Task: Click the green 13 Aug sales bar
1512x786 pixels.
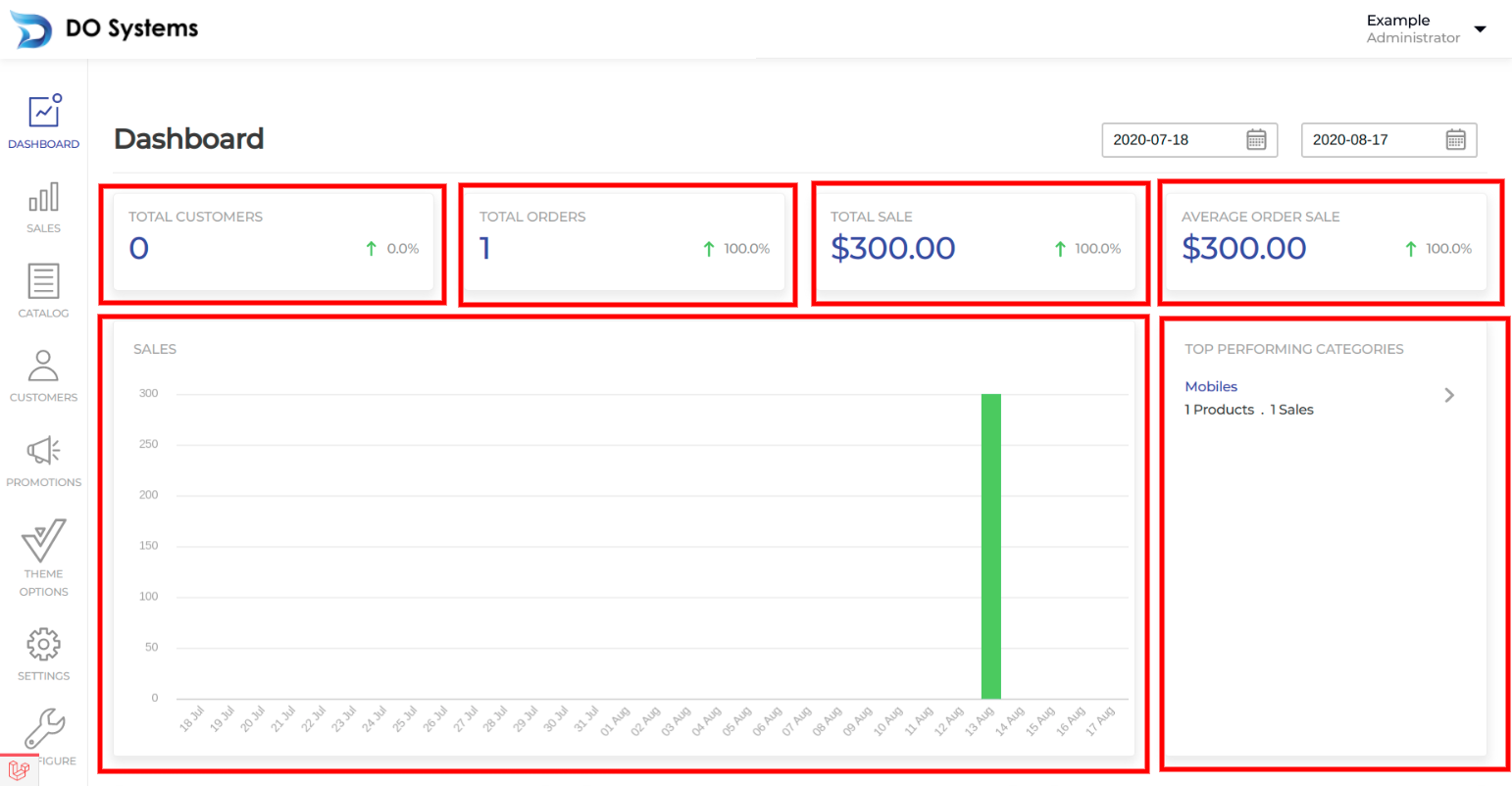Action: tap(990, 546)
